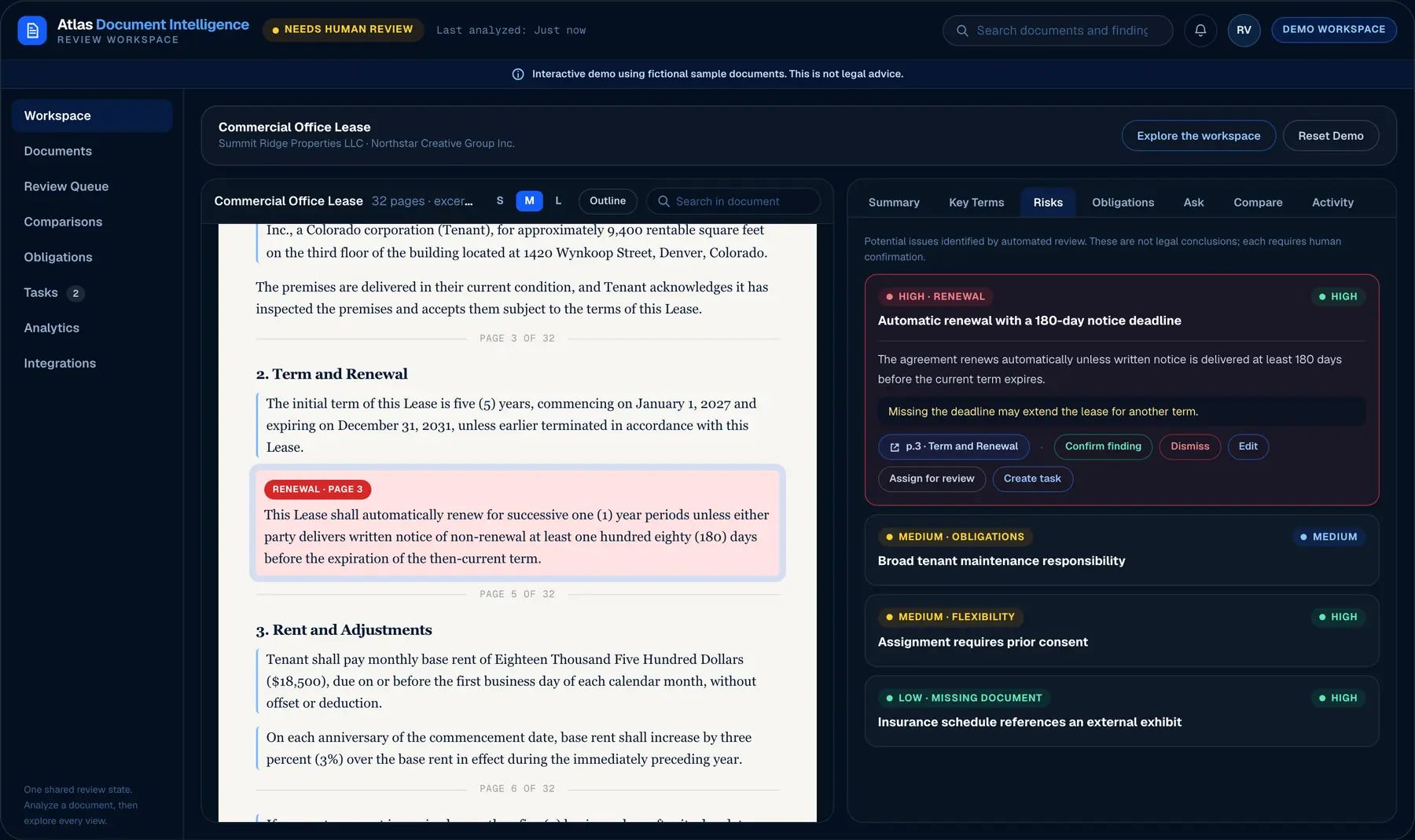Click the MEDIUM confidence badge on obligations risk
1415x840 pixels.
[x=1329, y=537]
